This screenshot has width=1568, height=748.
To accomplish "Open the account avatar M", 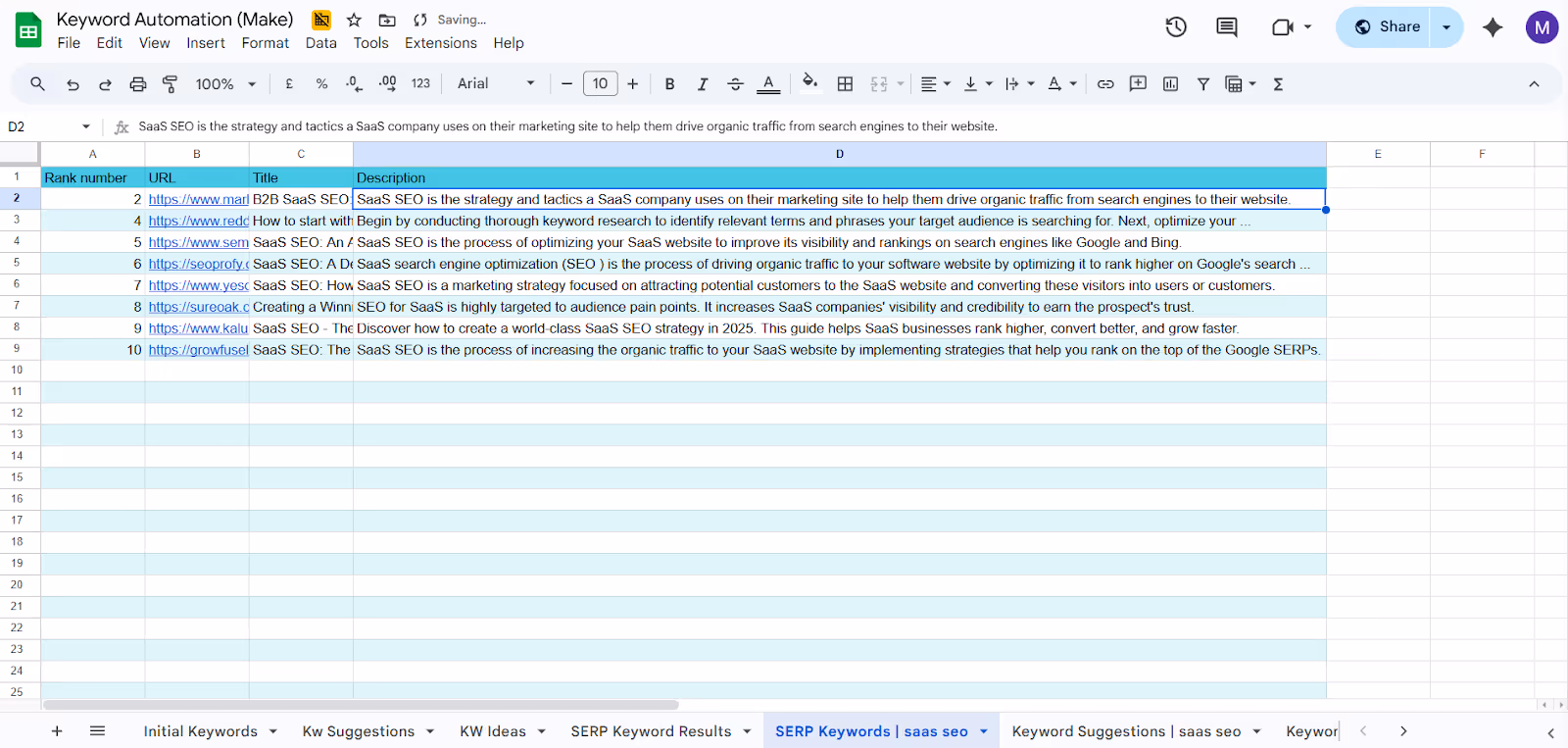I will tap(1542, 27).
